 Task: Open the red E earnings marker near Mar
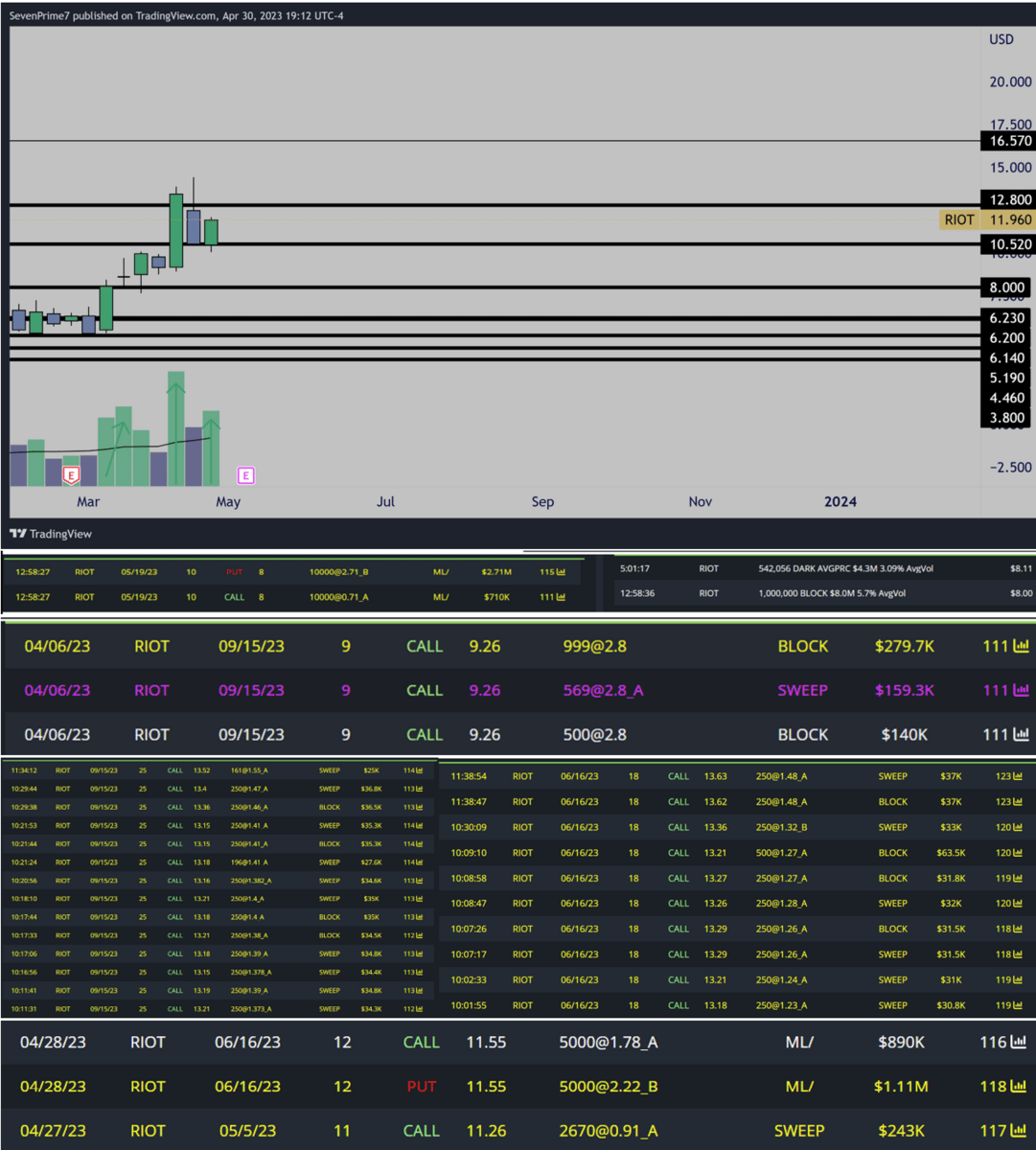tap(70, 474)
